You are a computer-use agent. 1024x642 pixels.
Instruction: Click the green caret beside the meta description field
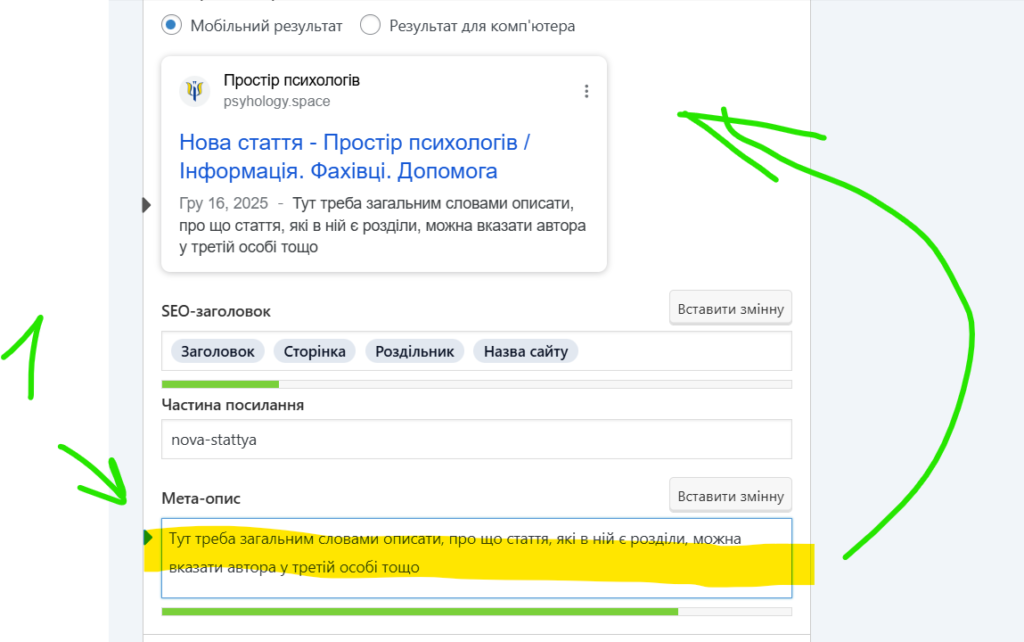pyautogui.click(x=149, y=538)
